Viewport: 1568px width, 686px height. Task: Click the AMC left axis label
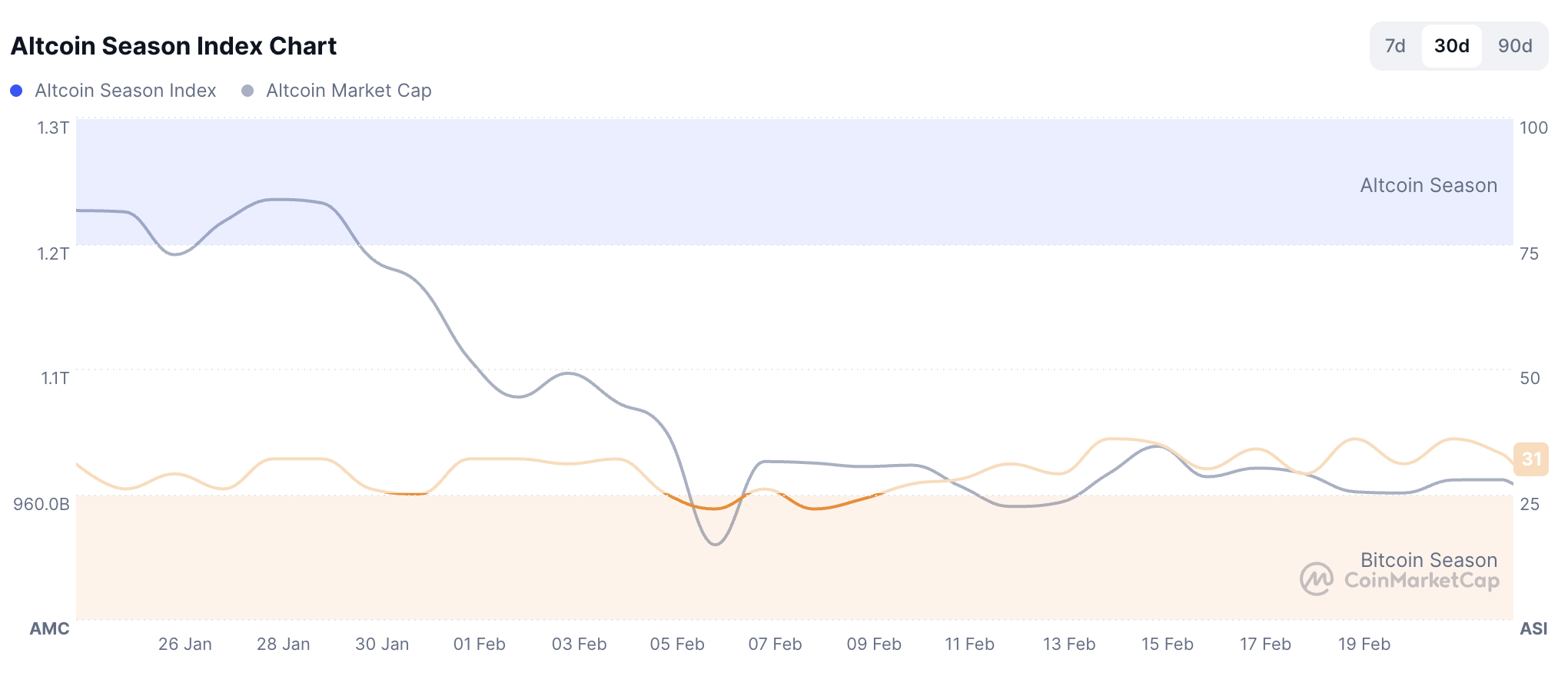point(49,628)
